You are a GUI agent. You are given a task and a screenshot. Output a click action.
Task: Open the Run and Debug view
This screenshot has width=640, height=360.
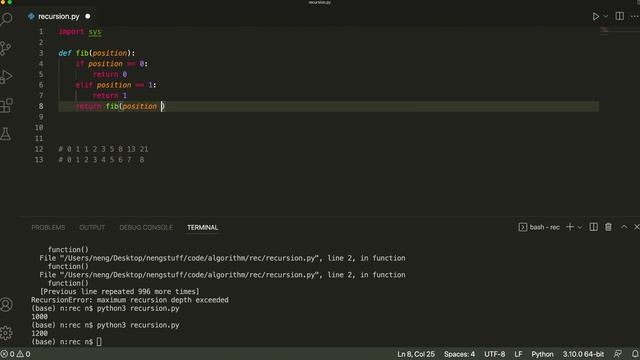[x=6, y=77]
